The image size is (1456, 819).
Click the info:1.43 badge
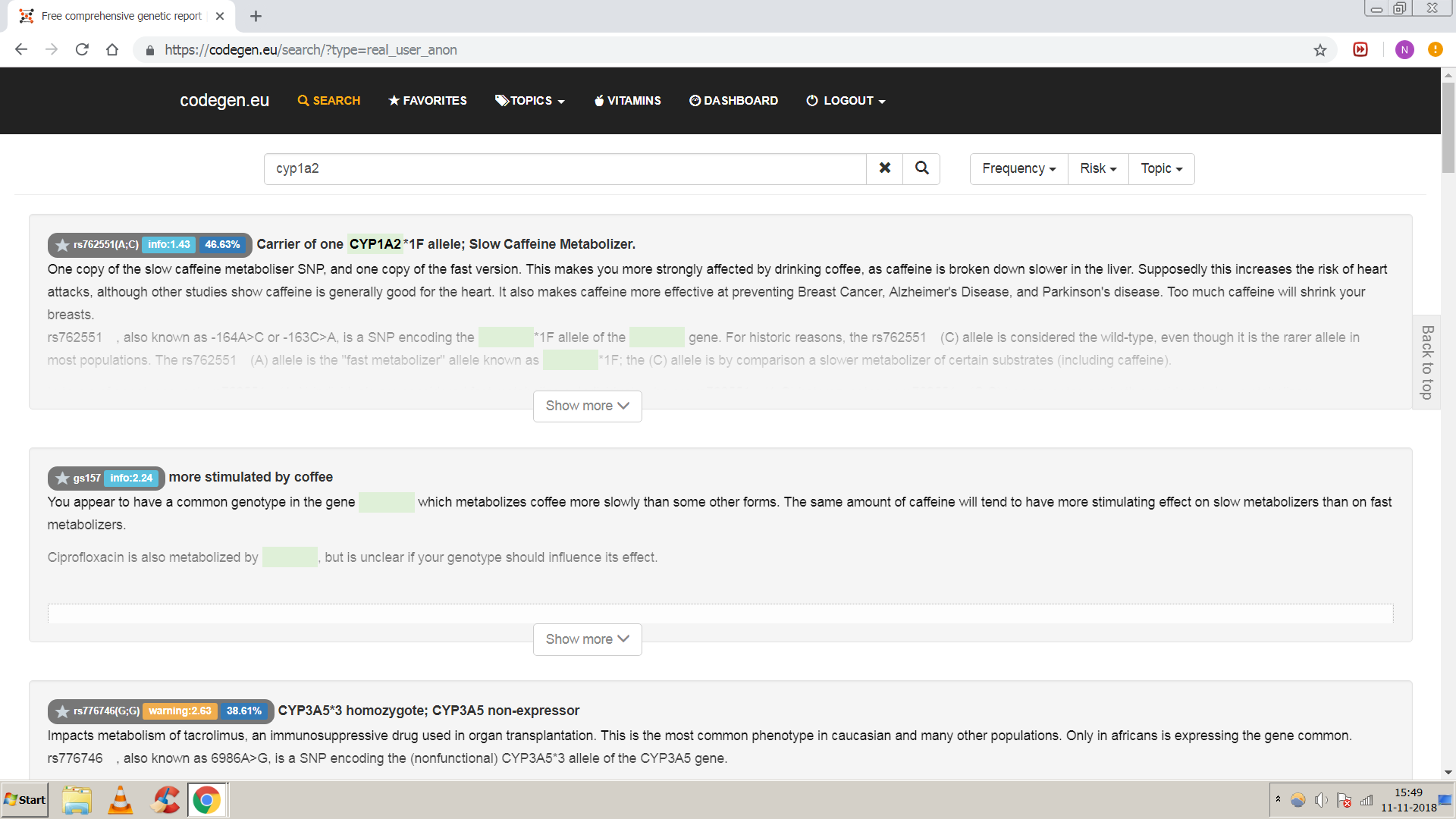[x=169, y=245]
